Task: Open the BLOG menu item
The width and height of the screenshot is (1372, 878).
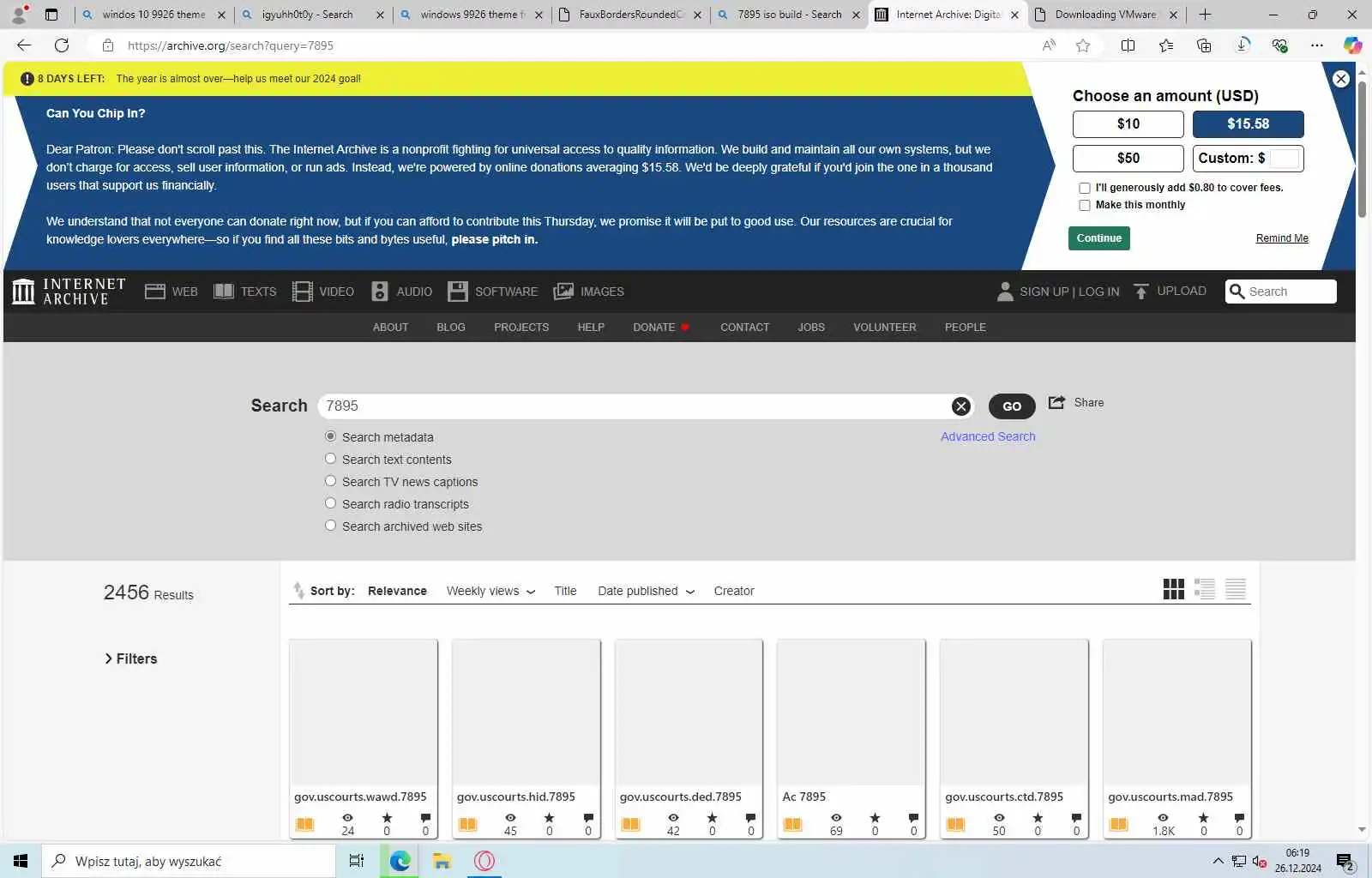Action: point(451,328)
